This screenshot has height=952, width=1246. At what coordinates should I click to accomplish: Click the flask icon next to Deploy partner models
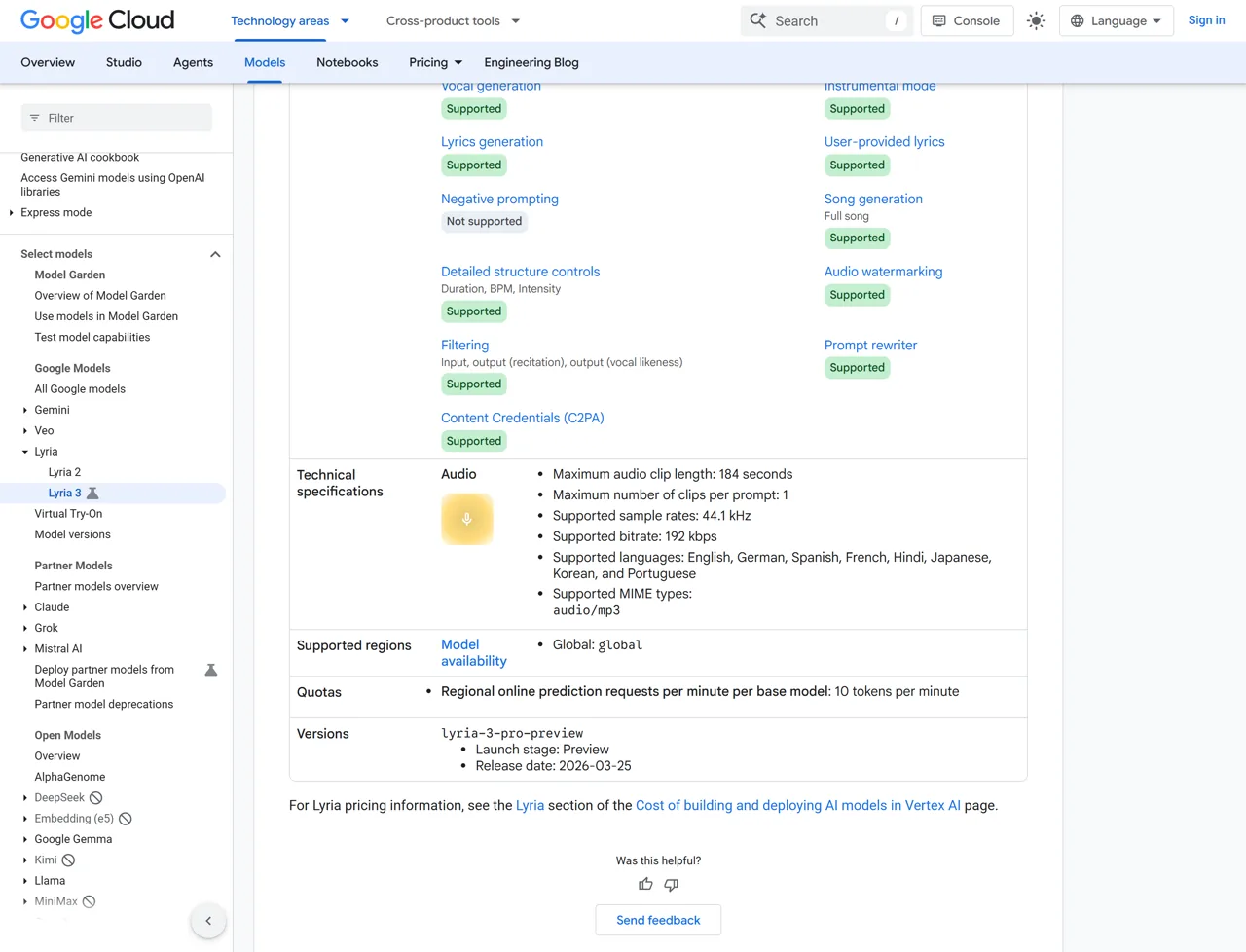210,670
